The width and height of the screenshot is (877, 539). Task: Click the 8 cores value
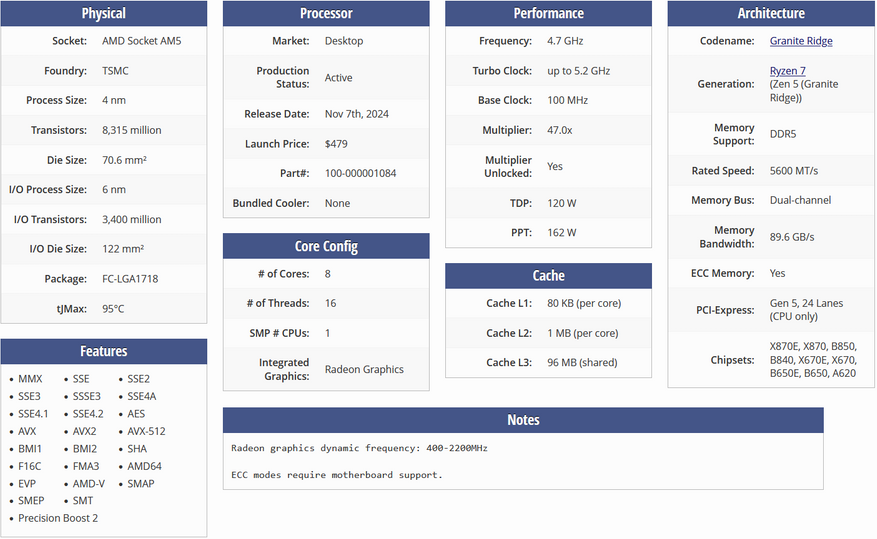(328, 274)
